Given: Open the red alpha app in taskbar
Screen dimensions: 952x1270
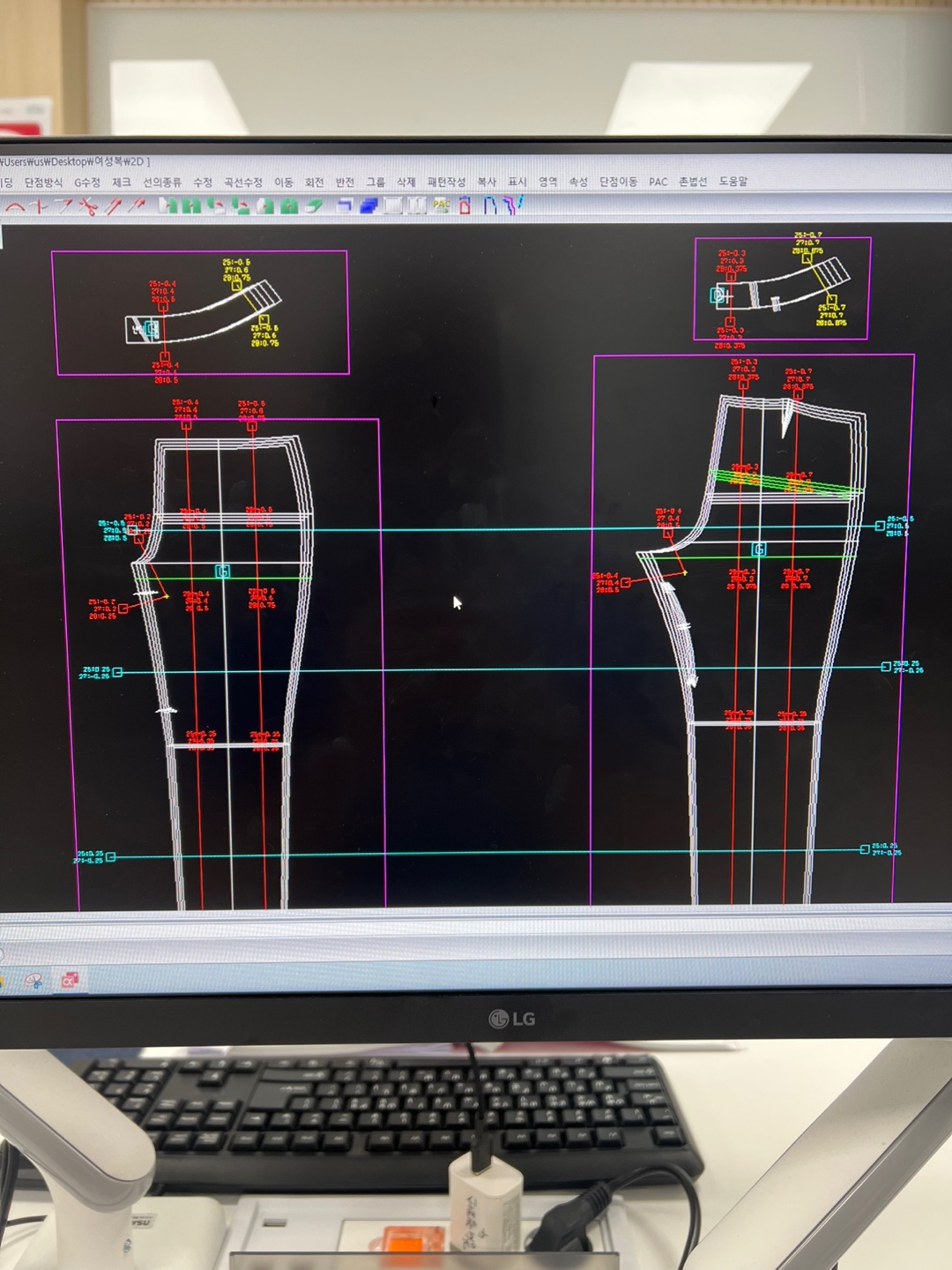Looking at the screenshot, I should pos(70,980).
